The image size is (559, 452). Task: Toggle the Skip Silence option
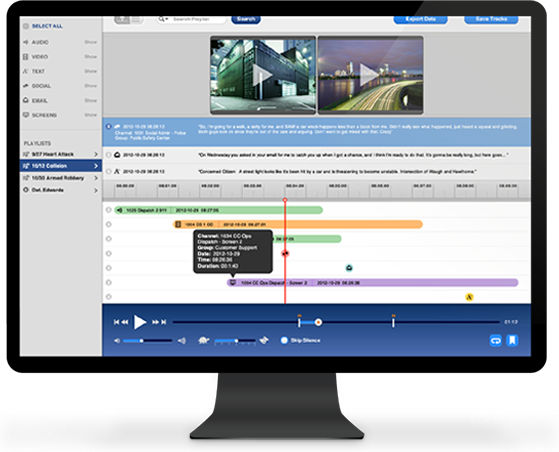(284, 340)
